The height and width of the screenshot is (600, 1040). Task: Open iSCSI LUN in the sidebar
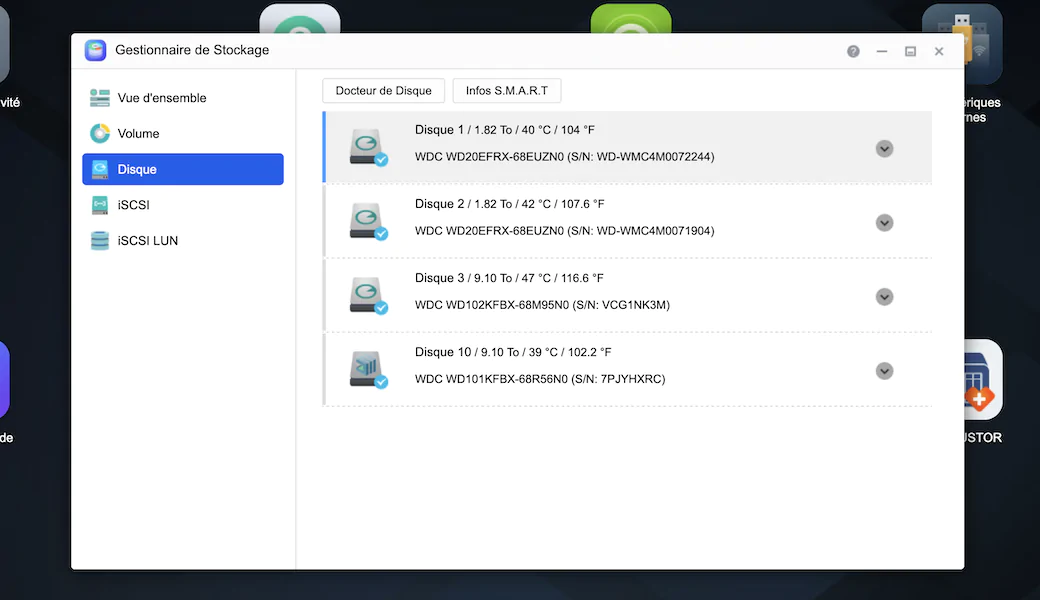pos(183,241)
